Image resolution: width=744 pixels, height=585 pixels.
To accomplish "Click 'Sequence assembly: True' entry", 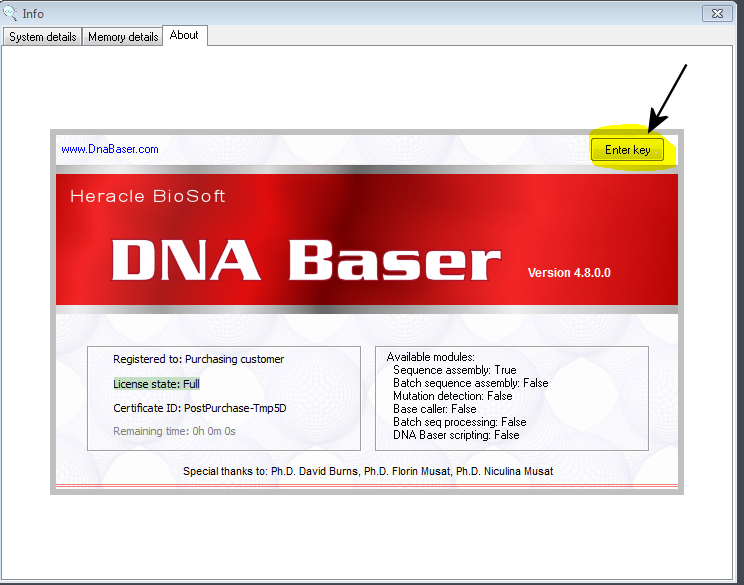I will (x=455, y=370).
